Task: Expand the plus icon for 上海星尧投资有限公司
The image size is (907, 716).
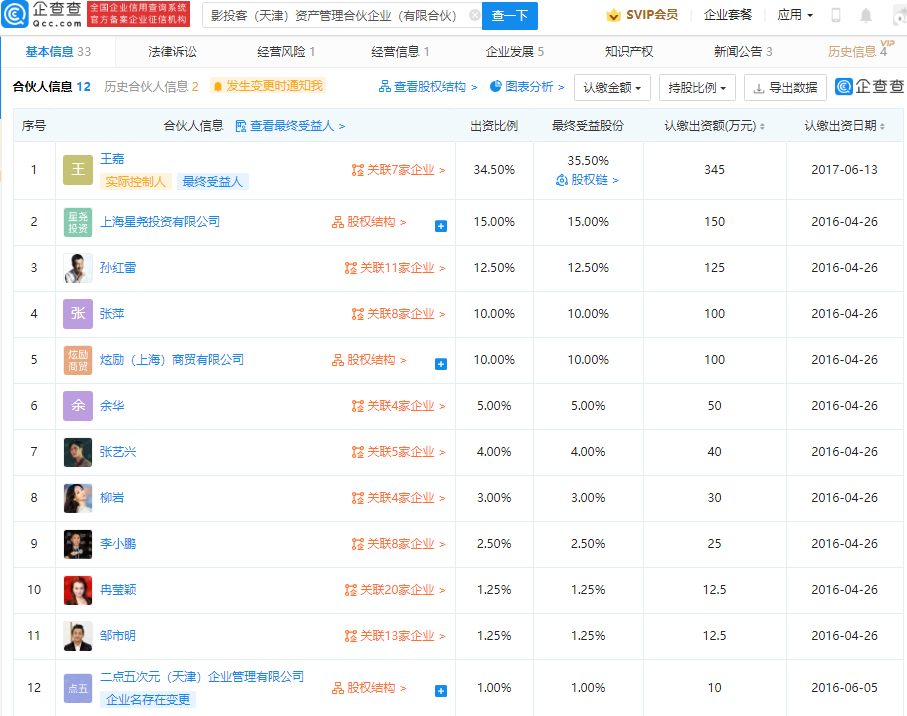Action: pos(441,226)
